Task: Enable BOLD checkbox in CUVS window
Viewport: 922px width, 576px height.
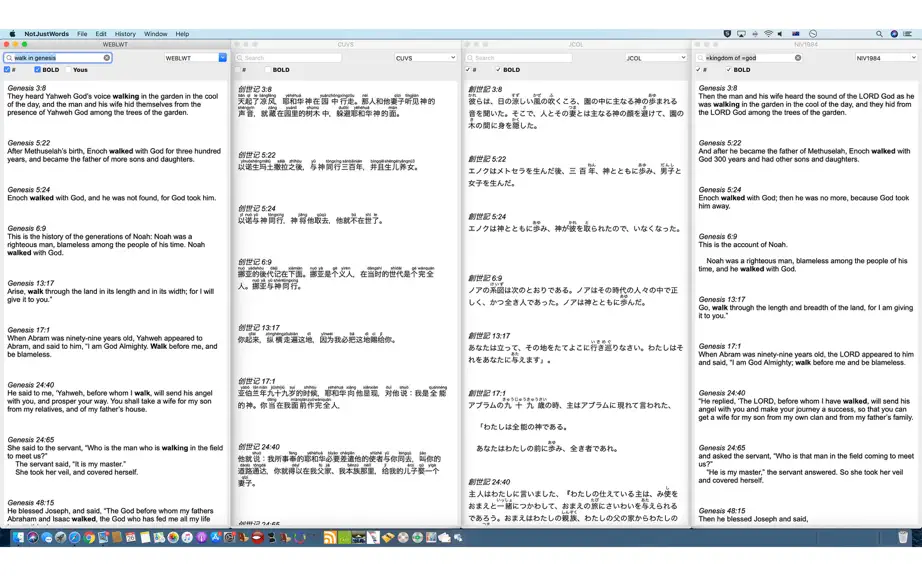Action: (x=268, y=69)
